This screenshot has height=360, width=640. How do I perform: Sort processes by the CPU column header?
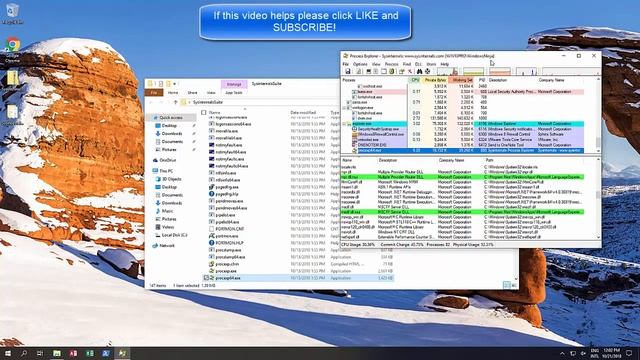tap(415, 80)
